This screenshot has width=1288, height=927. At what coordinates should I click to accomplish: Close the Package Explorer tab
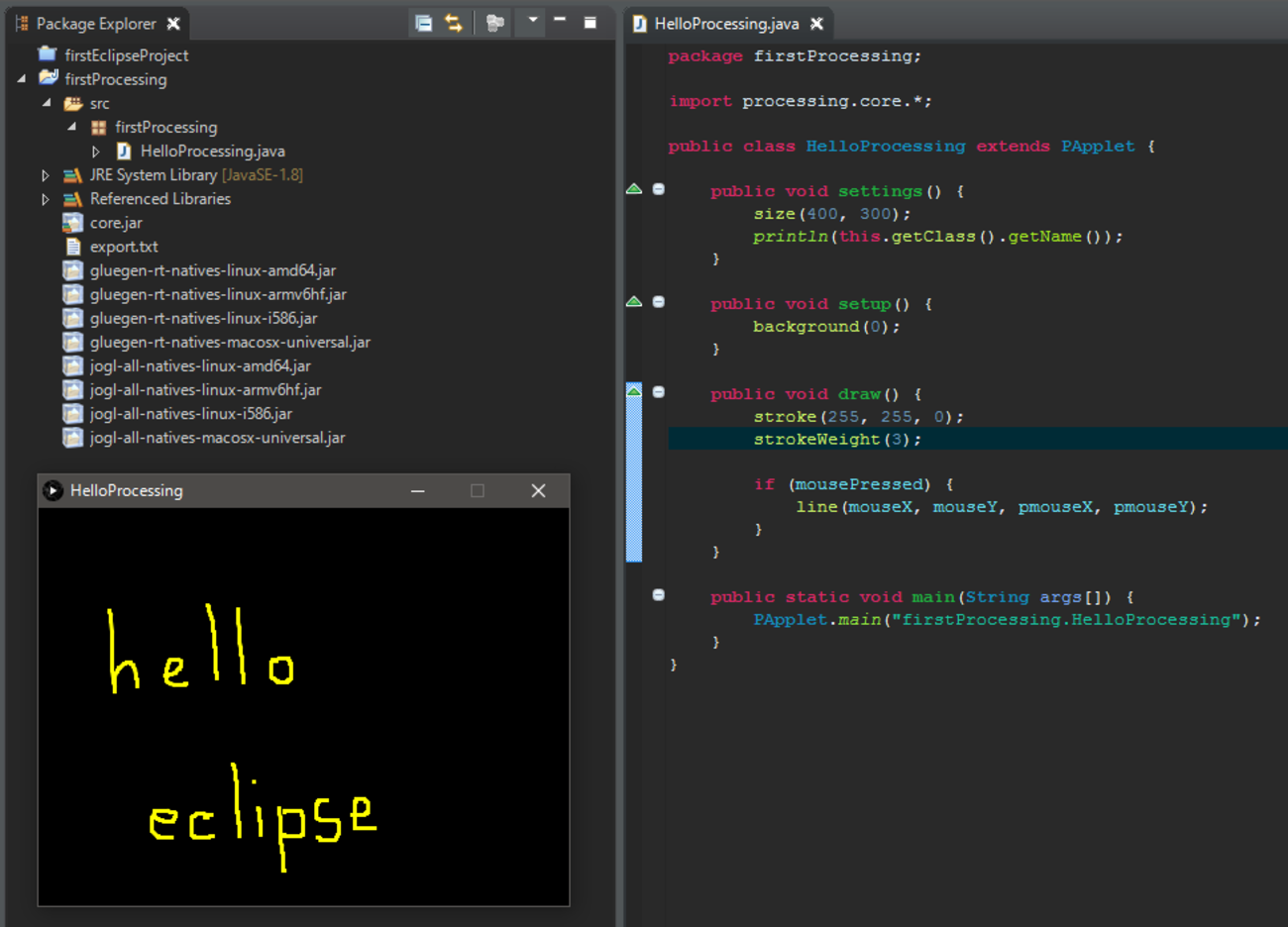(x=173, y=24)
